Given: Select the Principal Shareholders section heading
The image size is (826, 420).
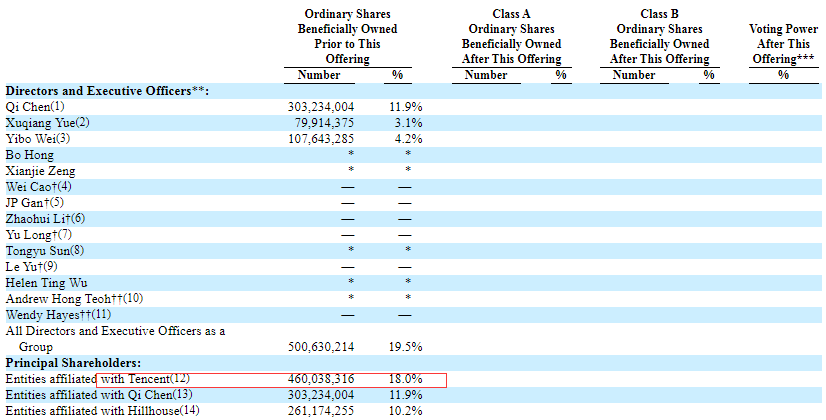Looking at the screenshot, I should pos(73,362).
